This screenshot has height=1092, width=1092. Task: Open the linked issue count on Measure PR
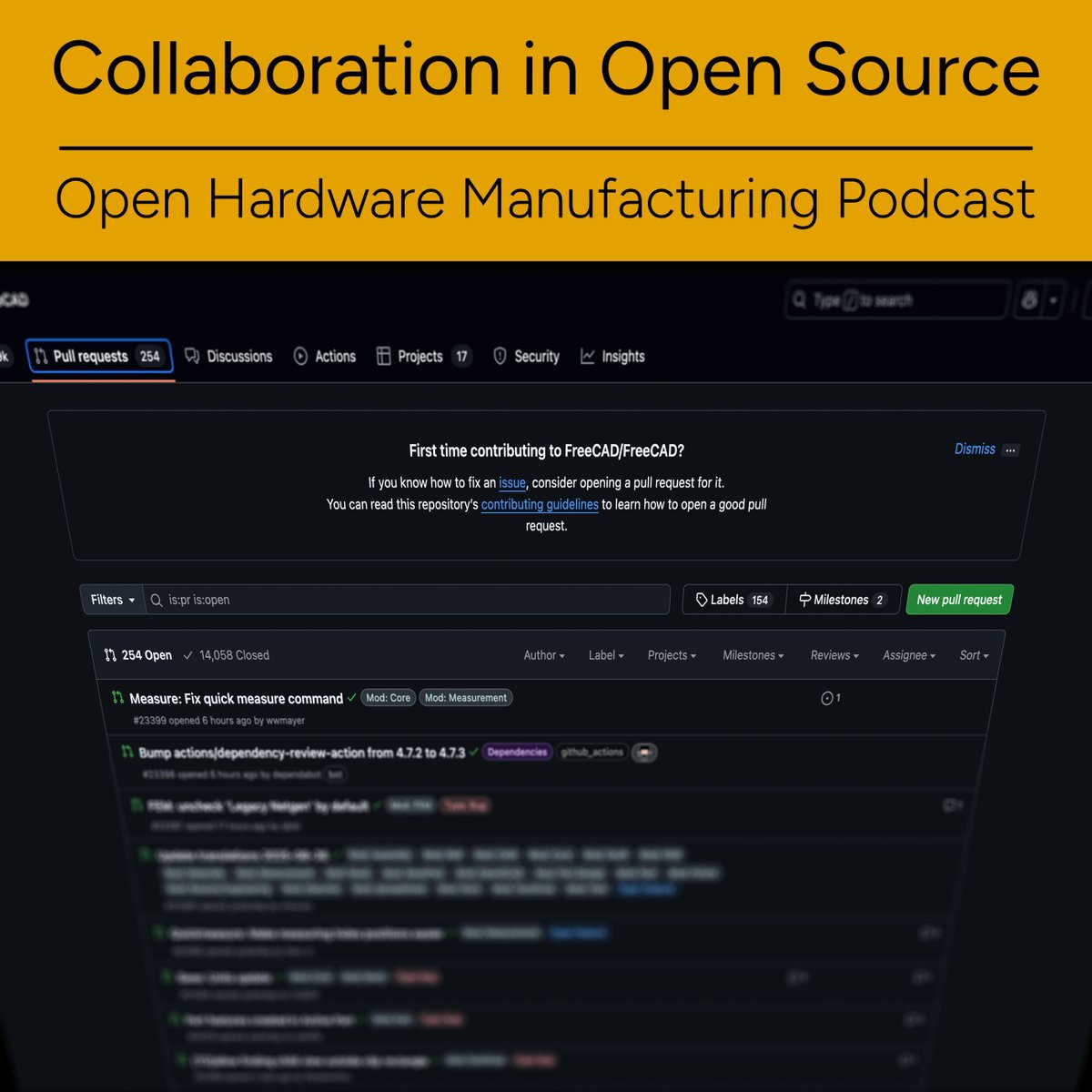[x=830, y=698]
